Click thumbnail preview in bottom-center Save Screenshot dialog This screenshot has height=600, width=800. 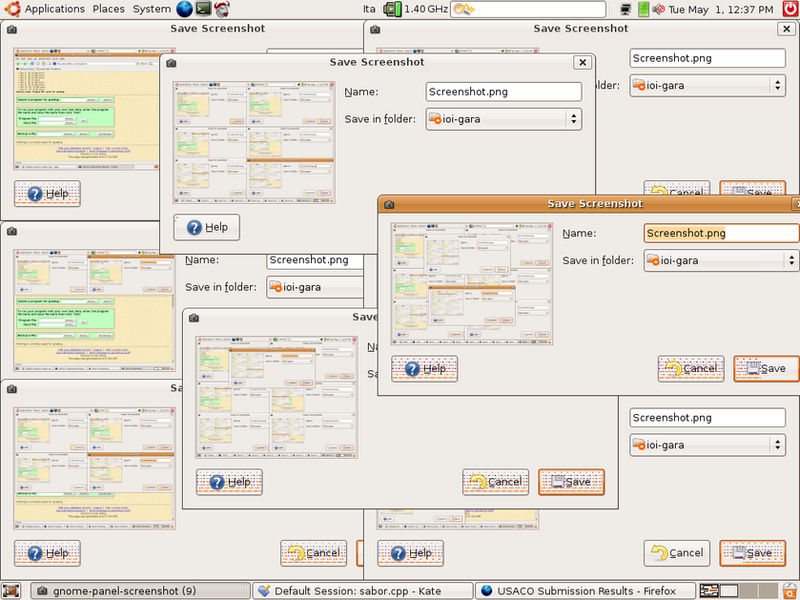pyautogui.click(x=277, y=397)
